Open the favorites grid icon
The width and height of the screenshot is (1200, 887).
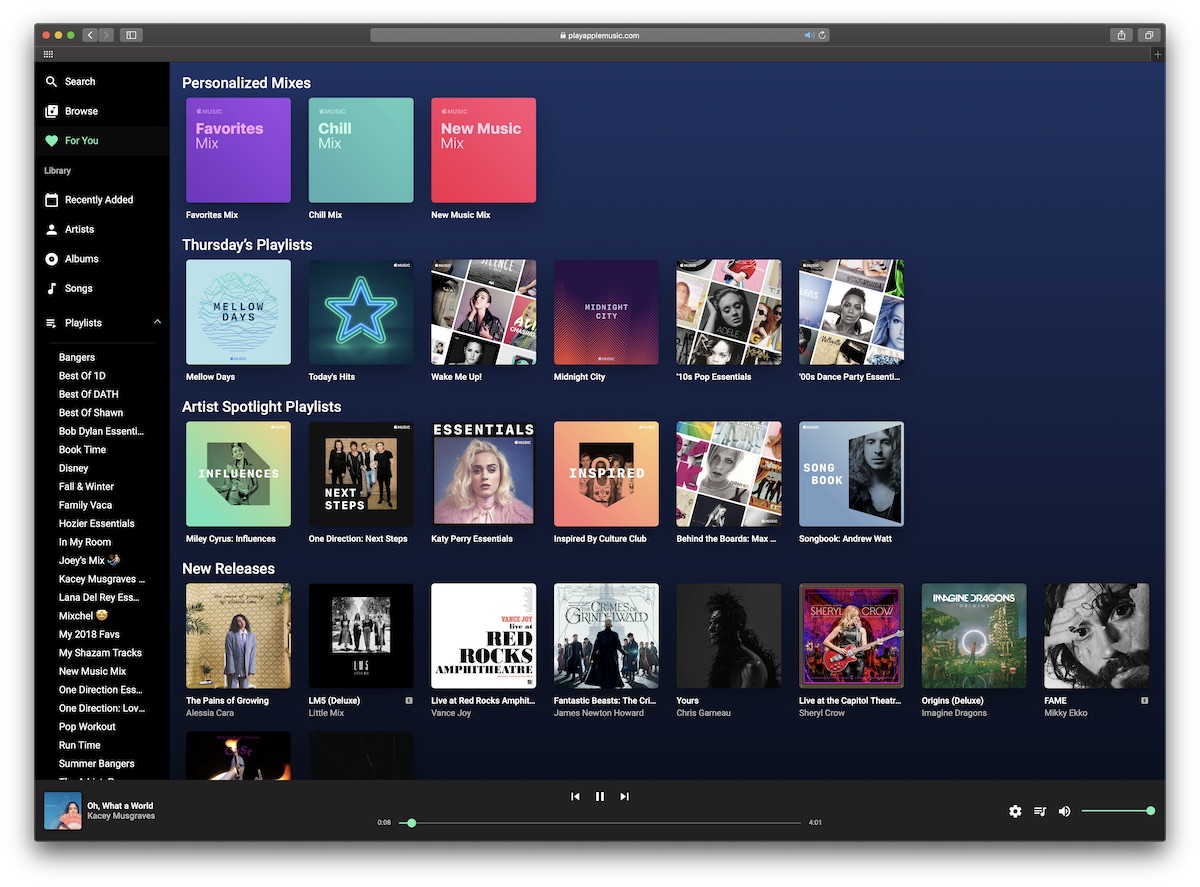pyautogui.click(x=48, y=54)
